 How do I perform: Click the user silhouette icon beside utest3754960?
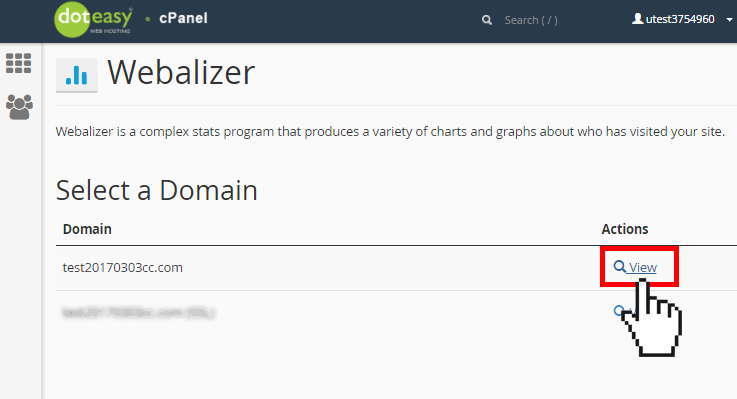click(637, 19)
